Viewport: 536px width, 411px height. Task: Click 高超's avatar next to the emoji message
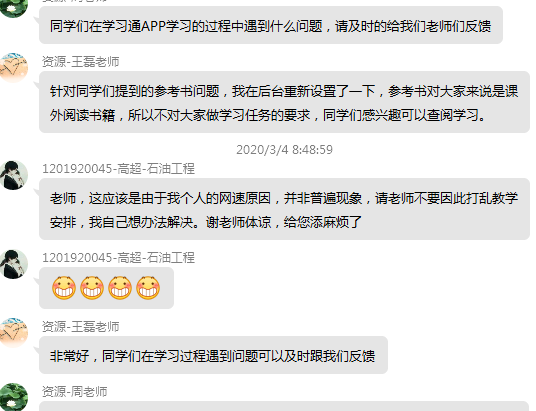coord(13,264)
